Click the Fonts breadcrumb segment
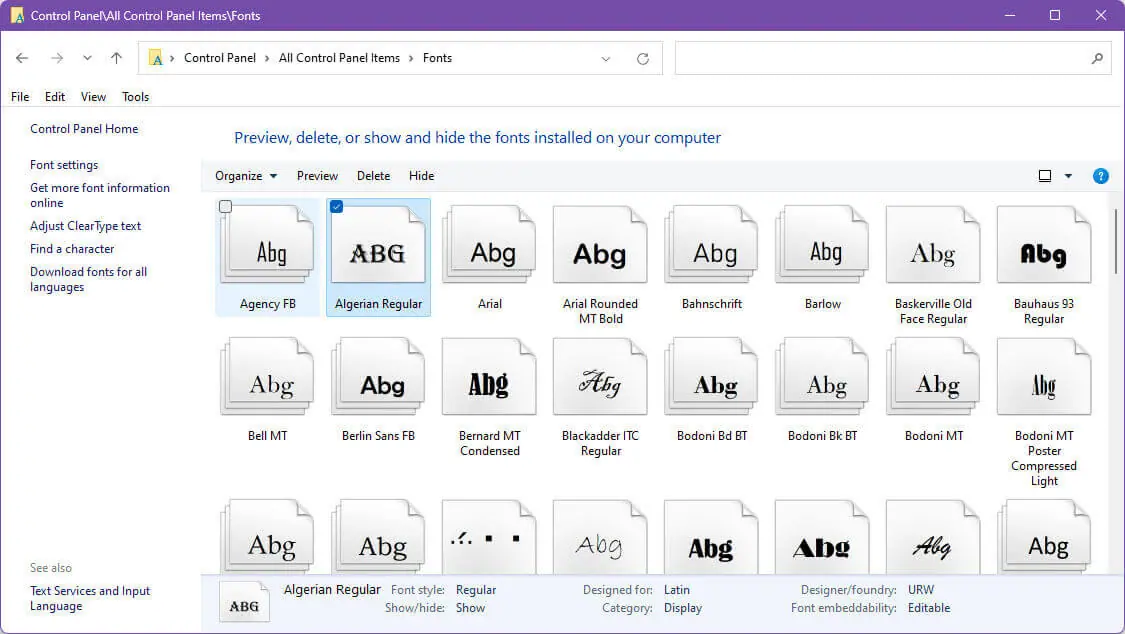 [x=438, y=58]
